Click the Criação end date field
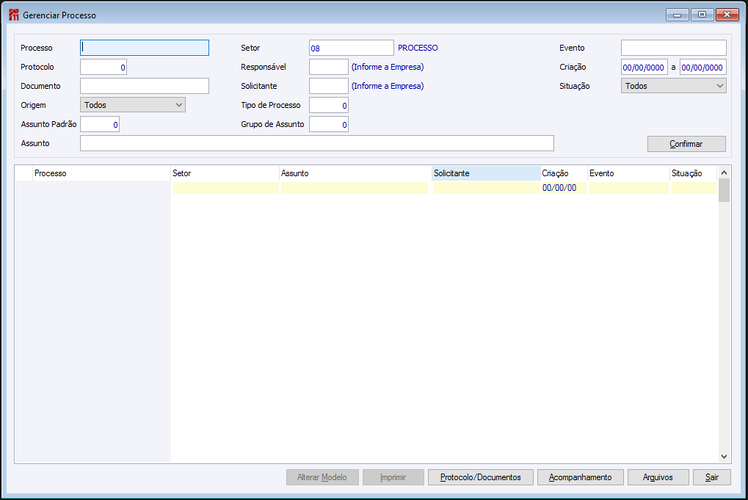The image size is (748, 500). 703,67
